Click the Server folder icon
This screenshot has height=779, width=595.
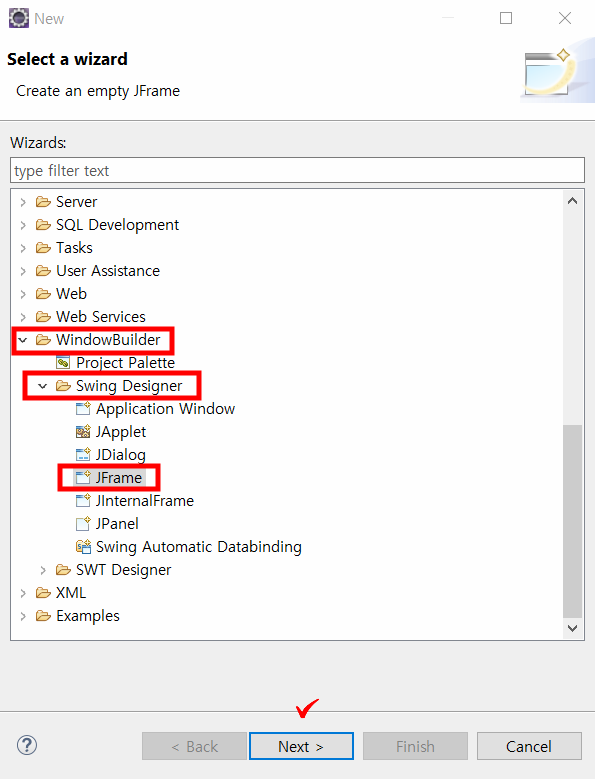43,202
